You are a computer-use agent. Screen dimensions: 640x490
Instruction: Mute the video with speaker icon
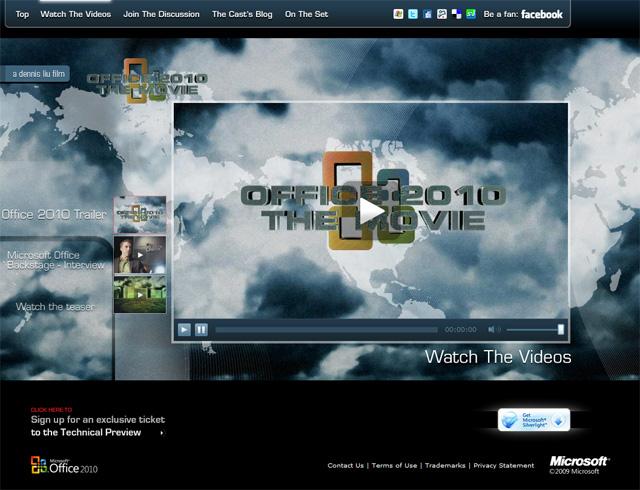tap(492, 329)
